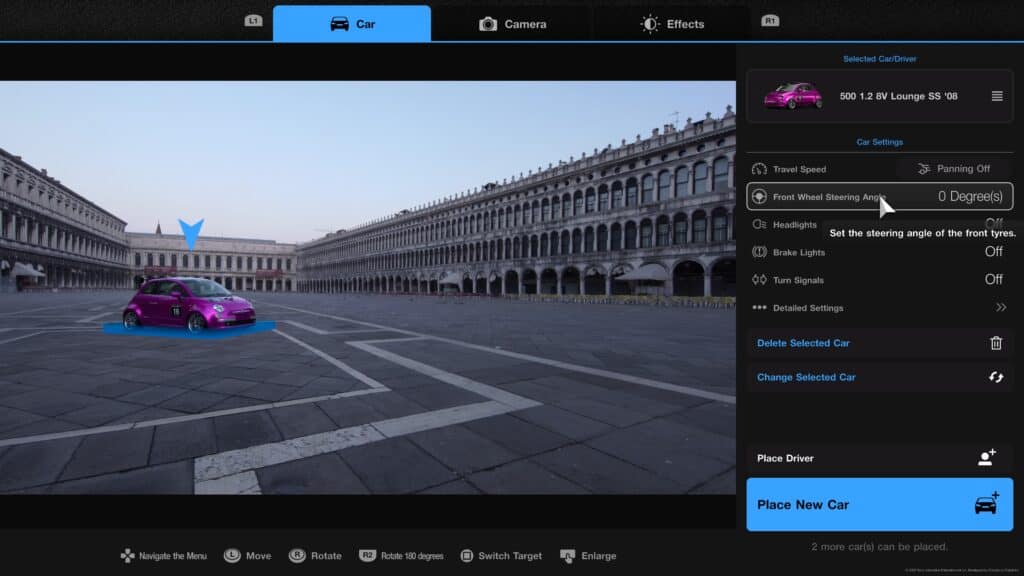
Task: Switch to the Effects tab
Action: click(675, 23)
